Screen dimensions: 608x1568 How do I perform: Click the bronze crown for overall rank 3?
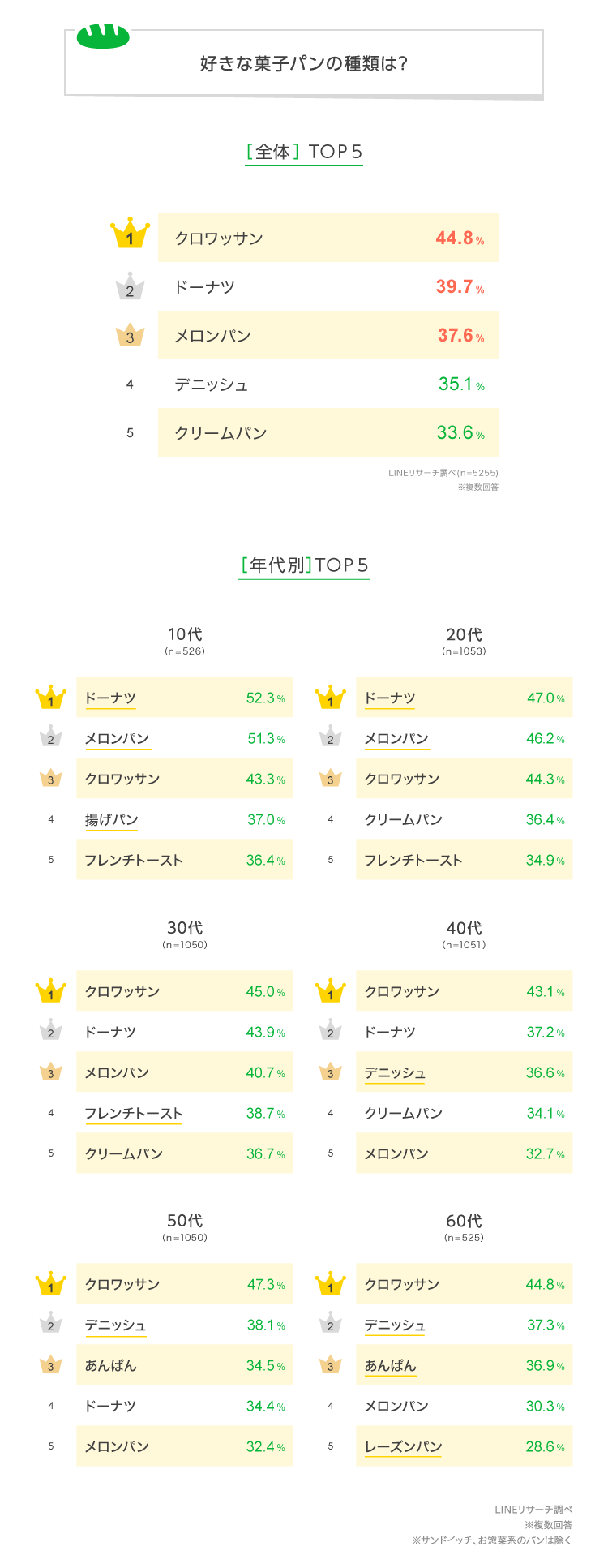(x=130, y=335)
